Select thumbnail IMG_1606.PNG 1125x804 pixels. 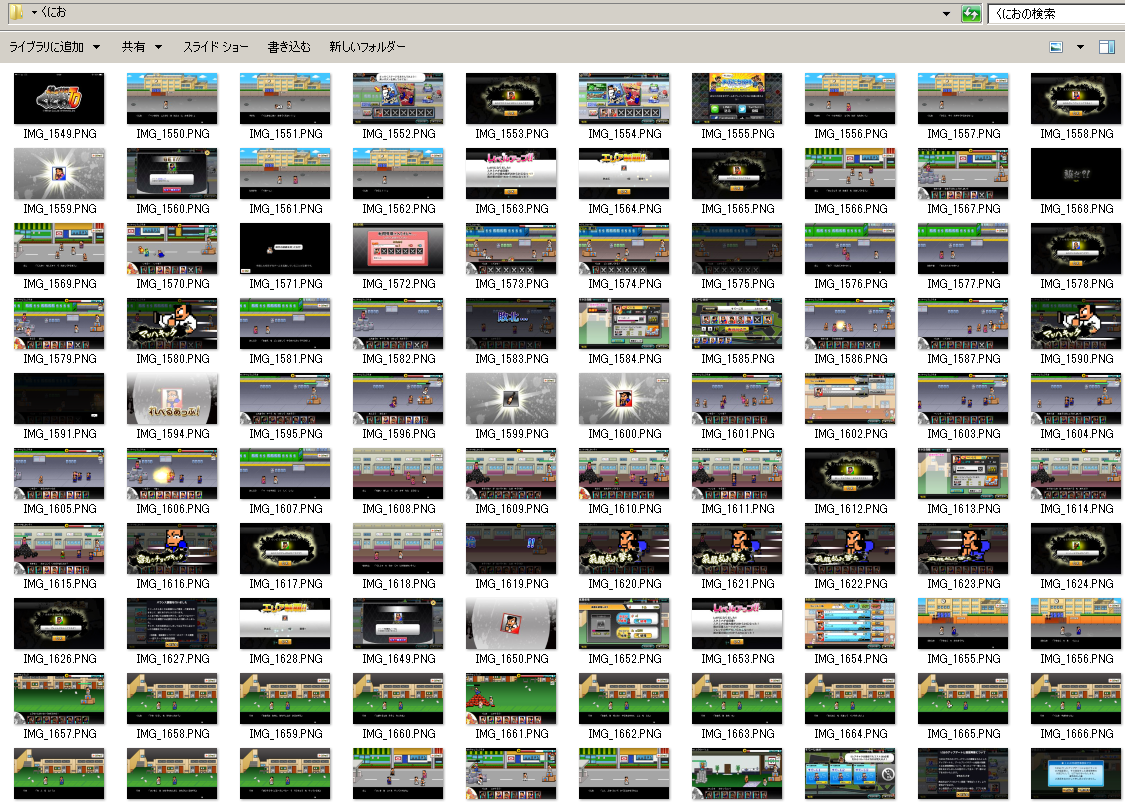coord(172,473)
